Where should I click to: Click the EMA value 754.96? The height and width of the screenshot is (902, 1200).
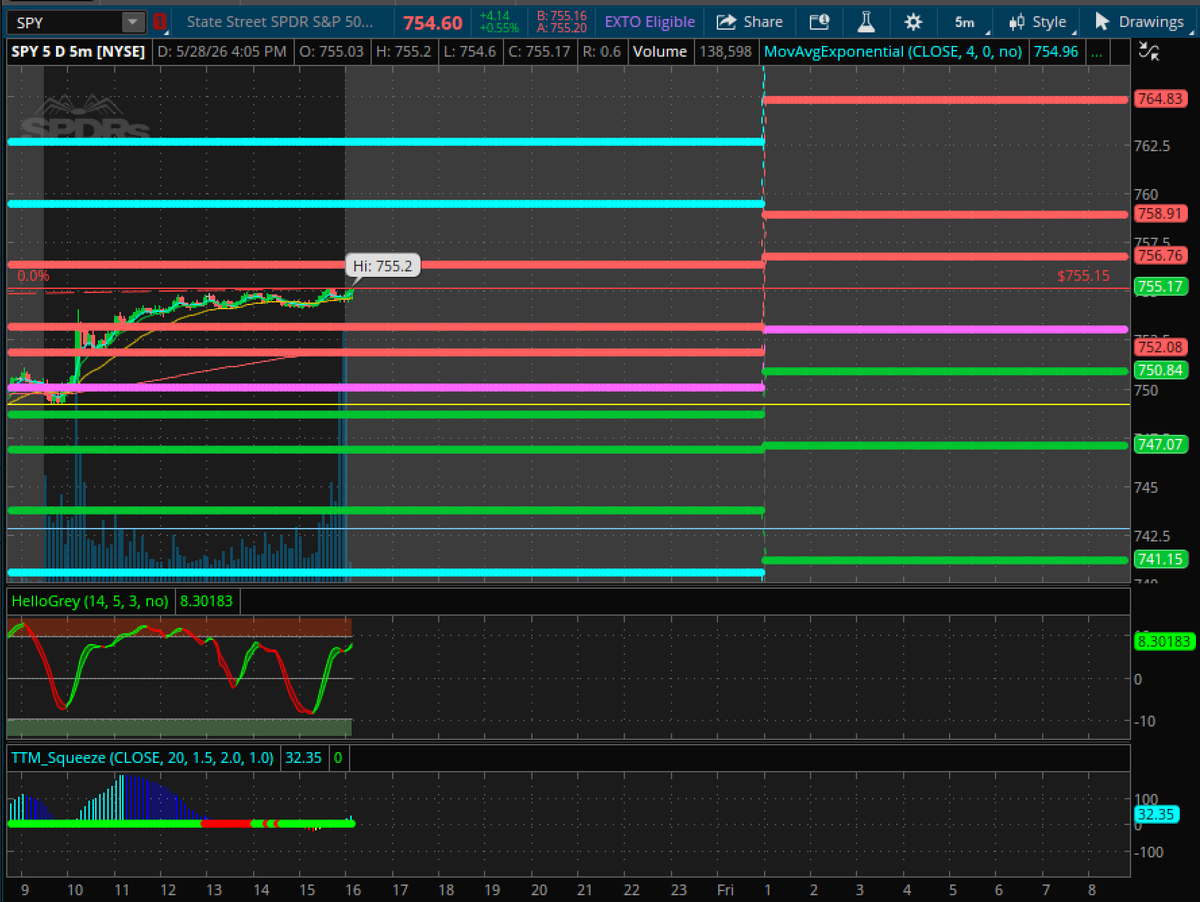coord(1056,51)
